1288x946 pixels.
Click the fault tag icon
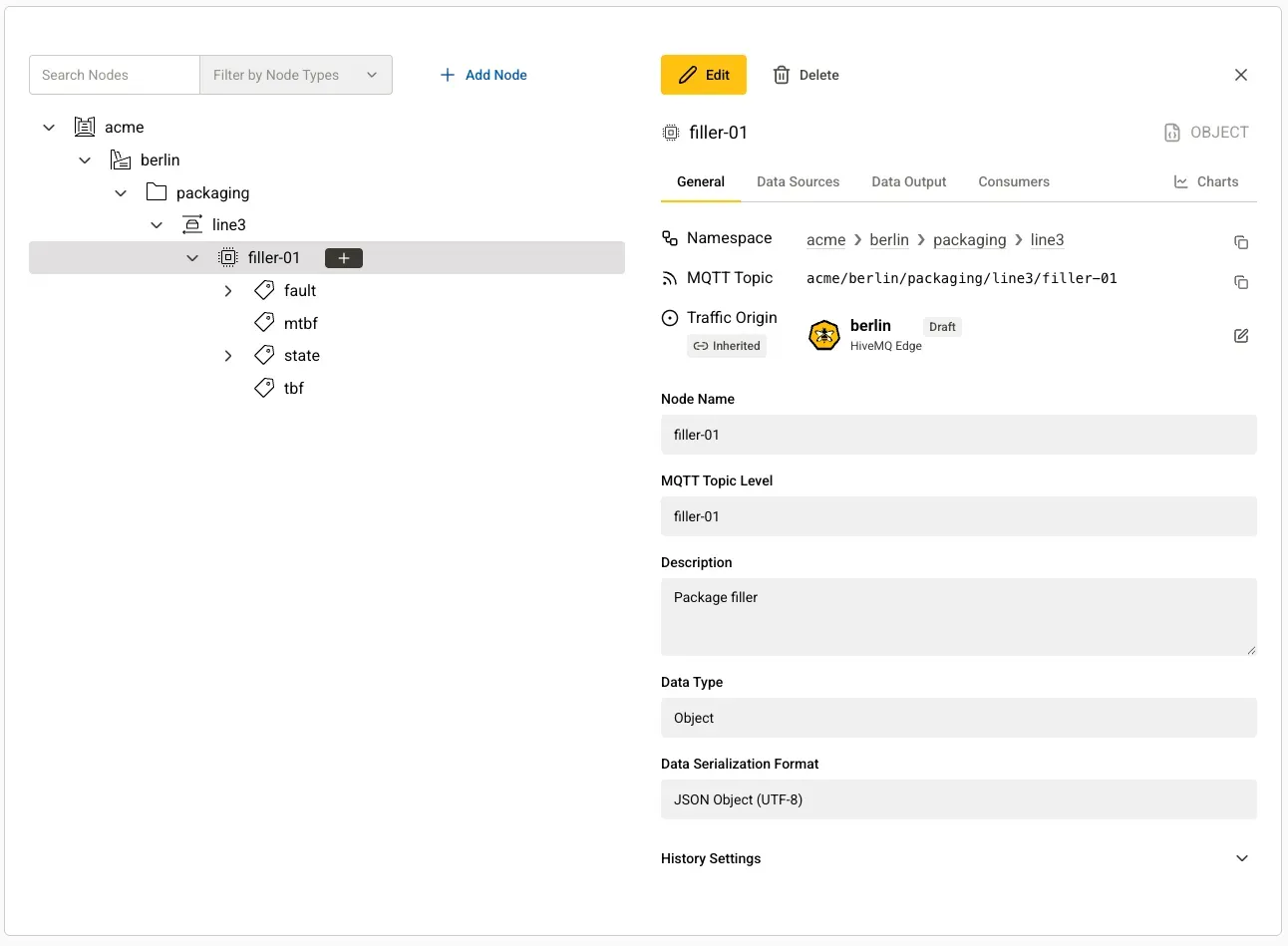(x=264, y=290)
